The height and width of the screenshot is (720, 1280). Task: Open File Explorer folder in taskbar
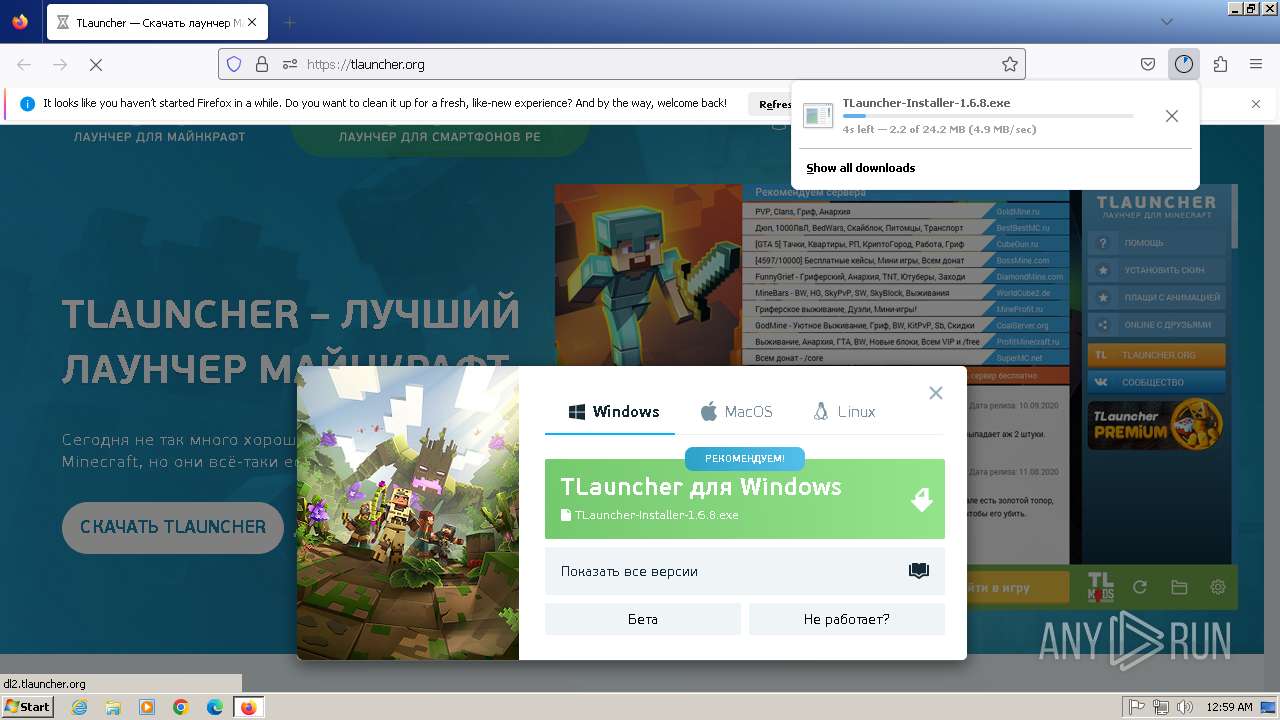click(x=113, y=707)
